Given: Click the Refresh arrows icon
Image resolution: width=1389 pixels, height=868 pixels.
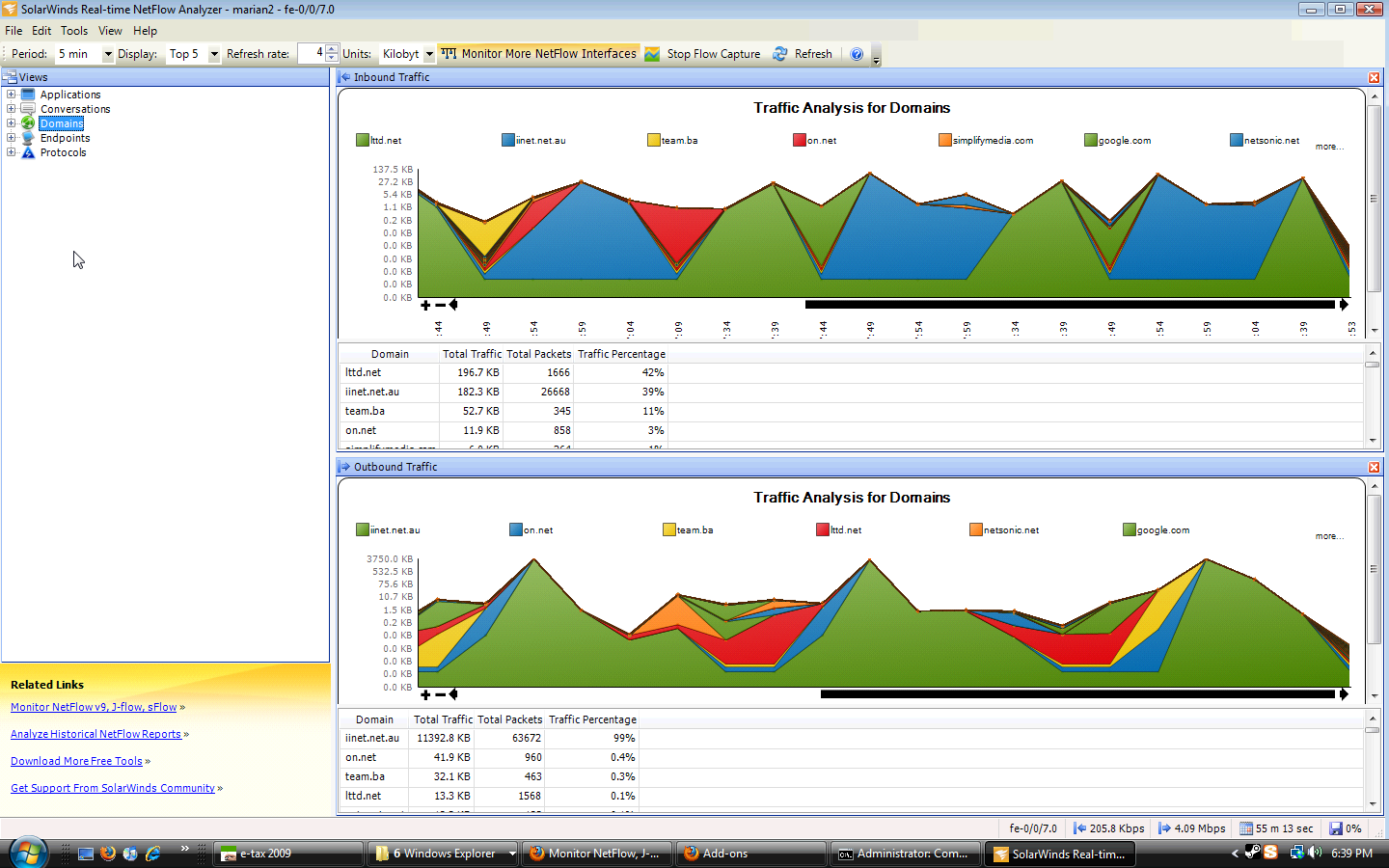Looking at the screenshot, I should tap(780, 54).
